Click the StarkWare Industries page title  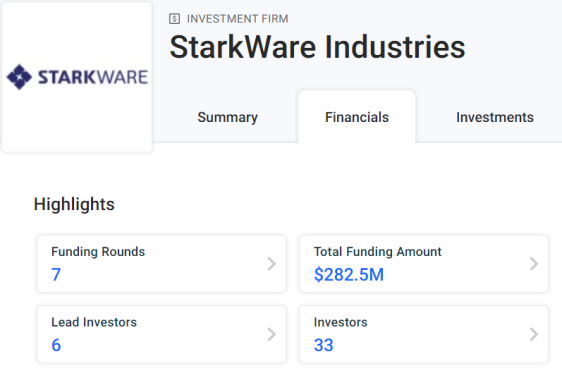click(317, 47)
